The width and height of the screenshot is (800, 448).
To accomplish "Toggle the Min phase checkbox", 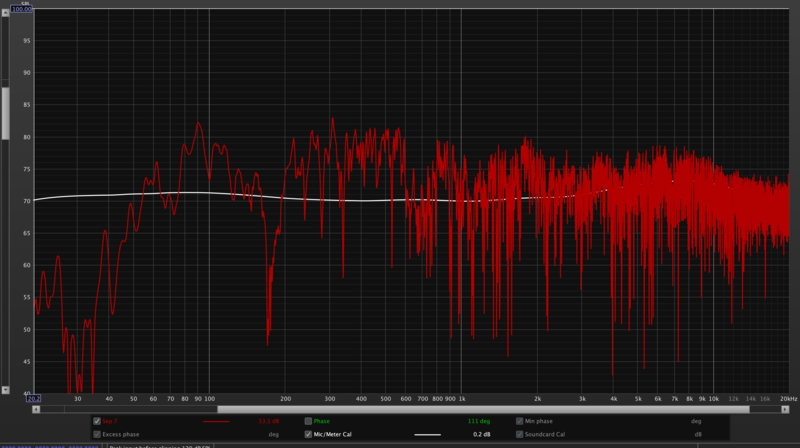I will (519, 422).
